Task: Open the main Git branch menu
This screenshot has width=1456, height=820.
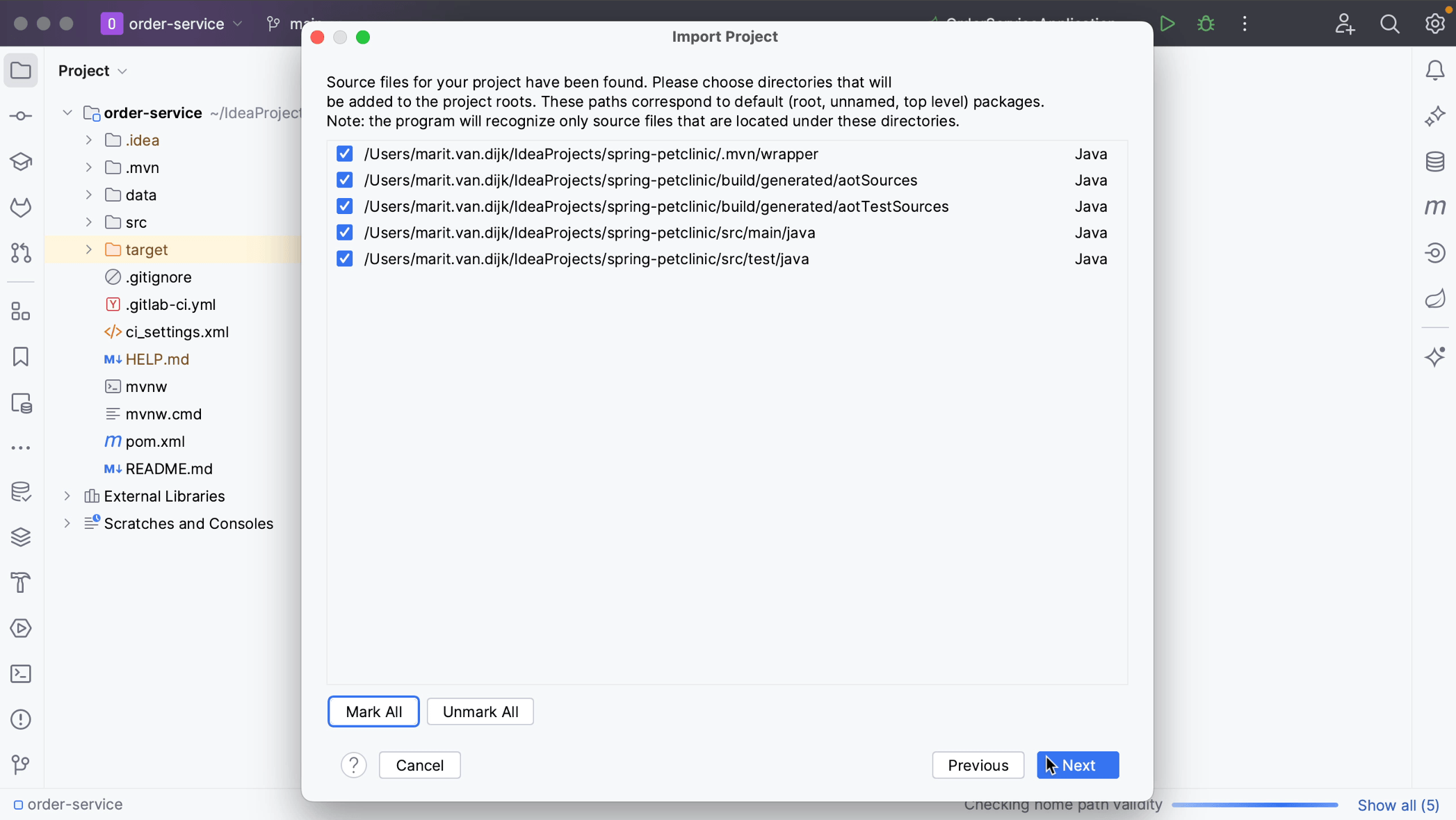Action: 287,23
